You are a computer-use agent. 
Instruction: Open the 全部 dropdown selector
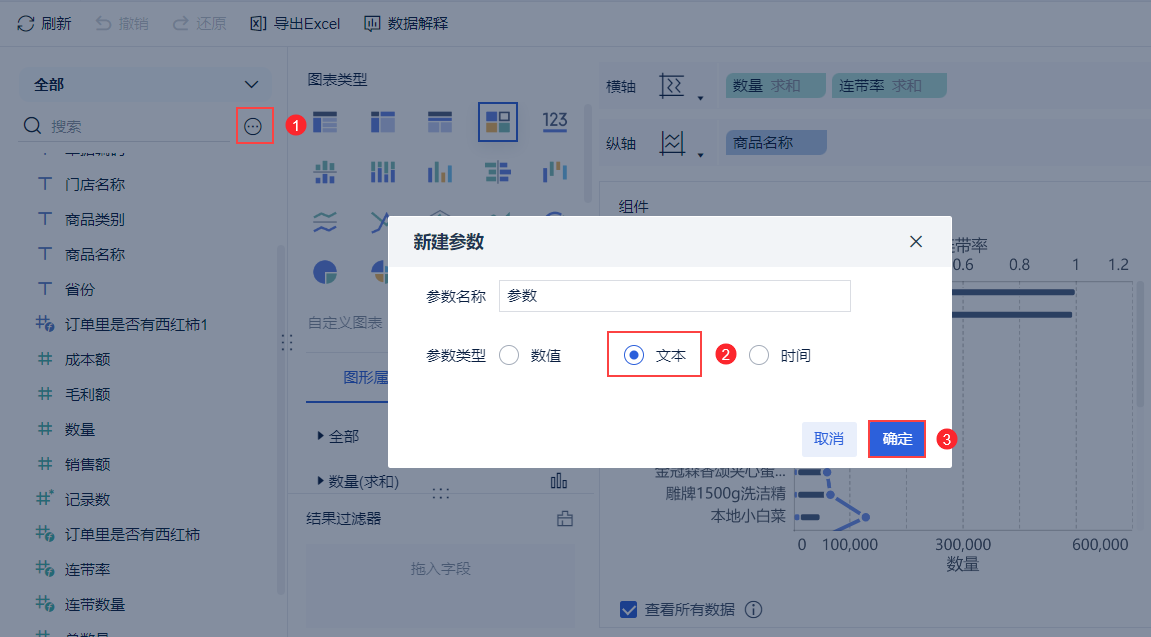(x=145, y=84)
